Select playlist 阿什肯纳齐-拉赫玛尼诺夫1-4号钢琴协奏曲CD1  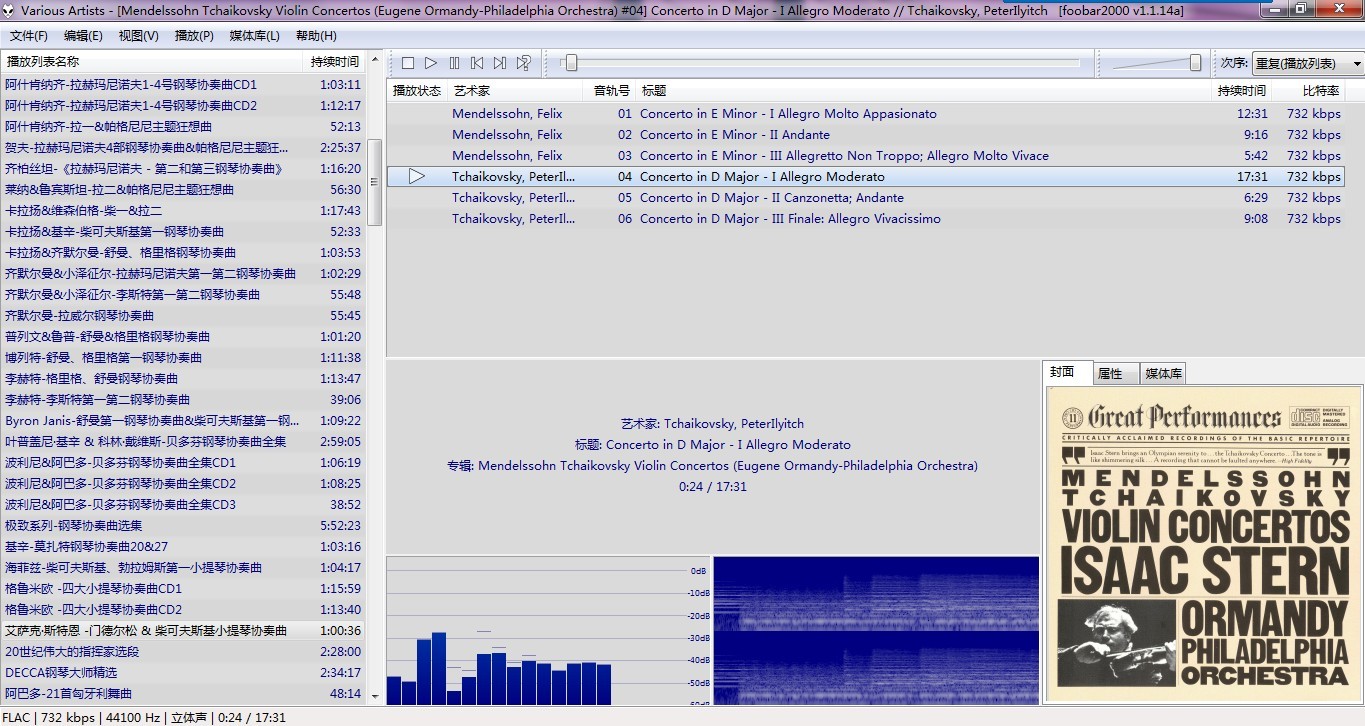tap(183, 85)
